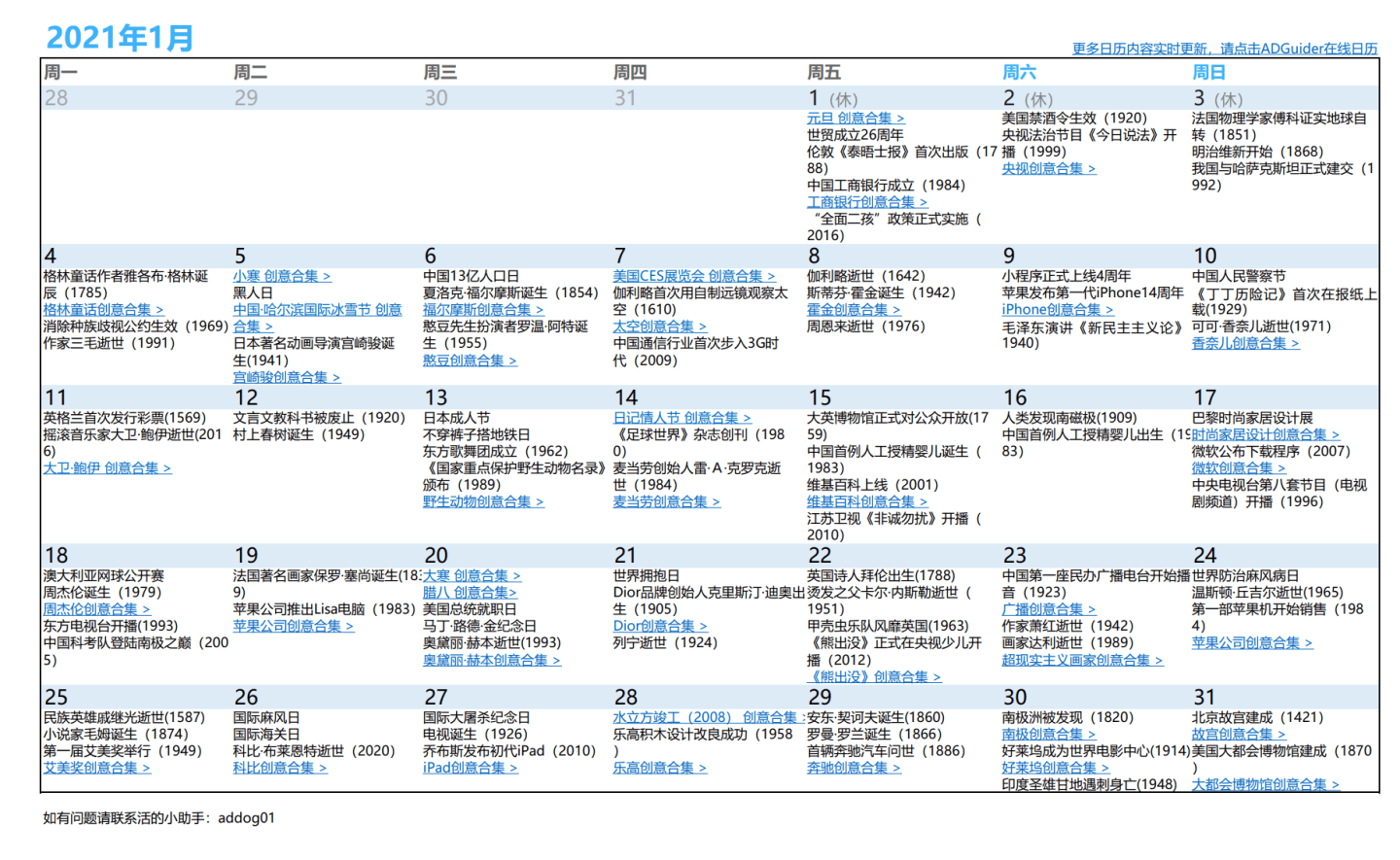Open the 大卫·鲍伊 创意合集 link
The width and height of the screenshot is (1400, 860).
pos(107,468)
